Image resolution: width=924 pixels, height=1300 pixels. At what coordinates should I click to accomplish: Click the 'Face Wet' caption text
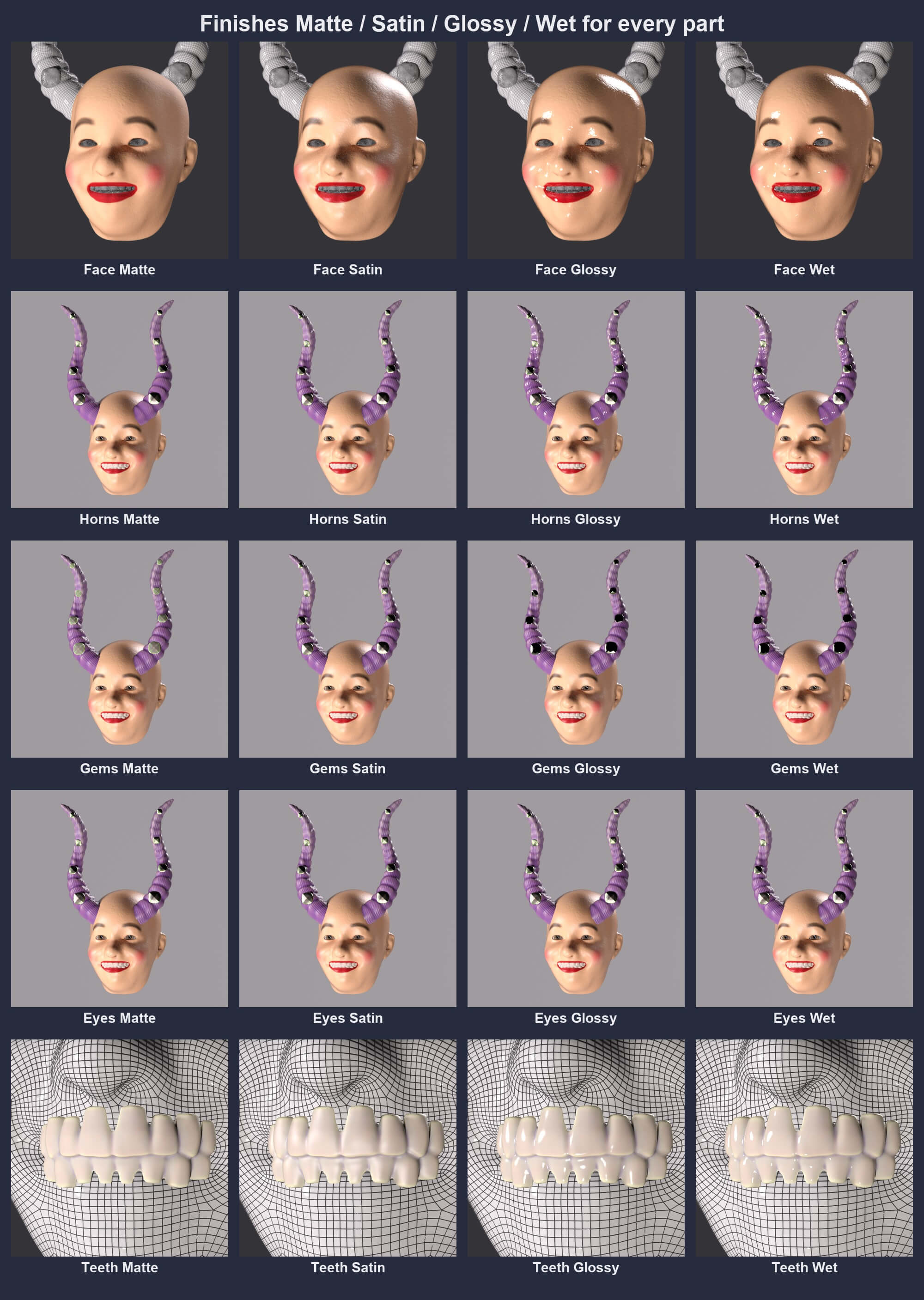[x=804, y=270]
